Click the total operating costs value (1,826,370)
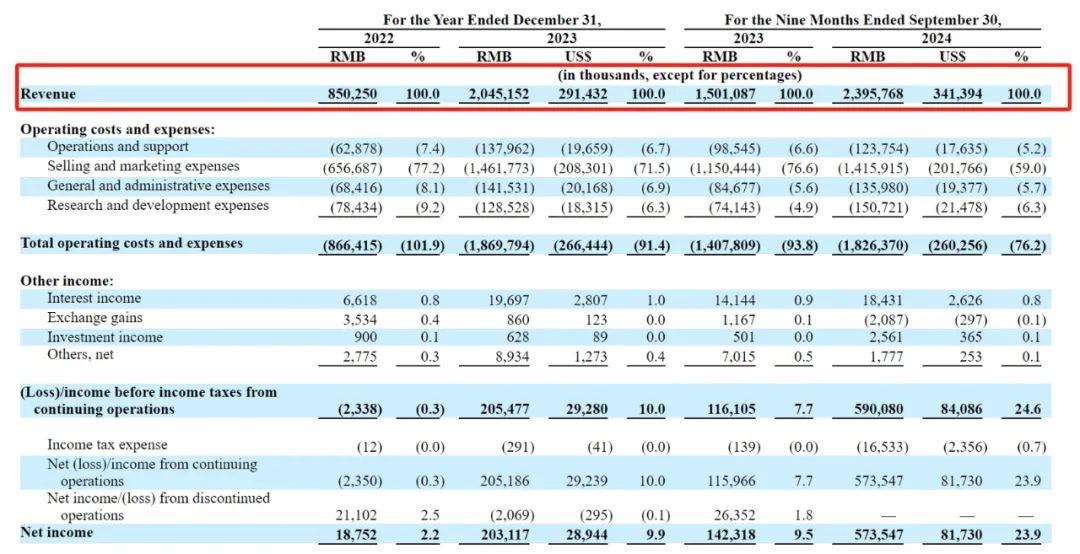 (873, 246)
